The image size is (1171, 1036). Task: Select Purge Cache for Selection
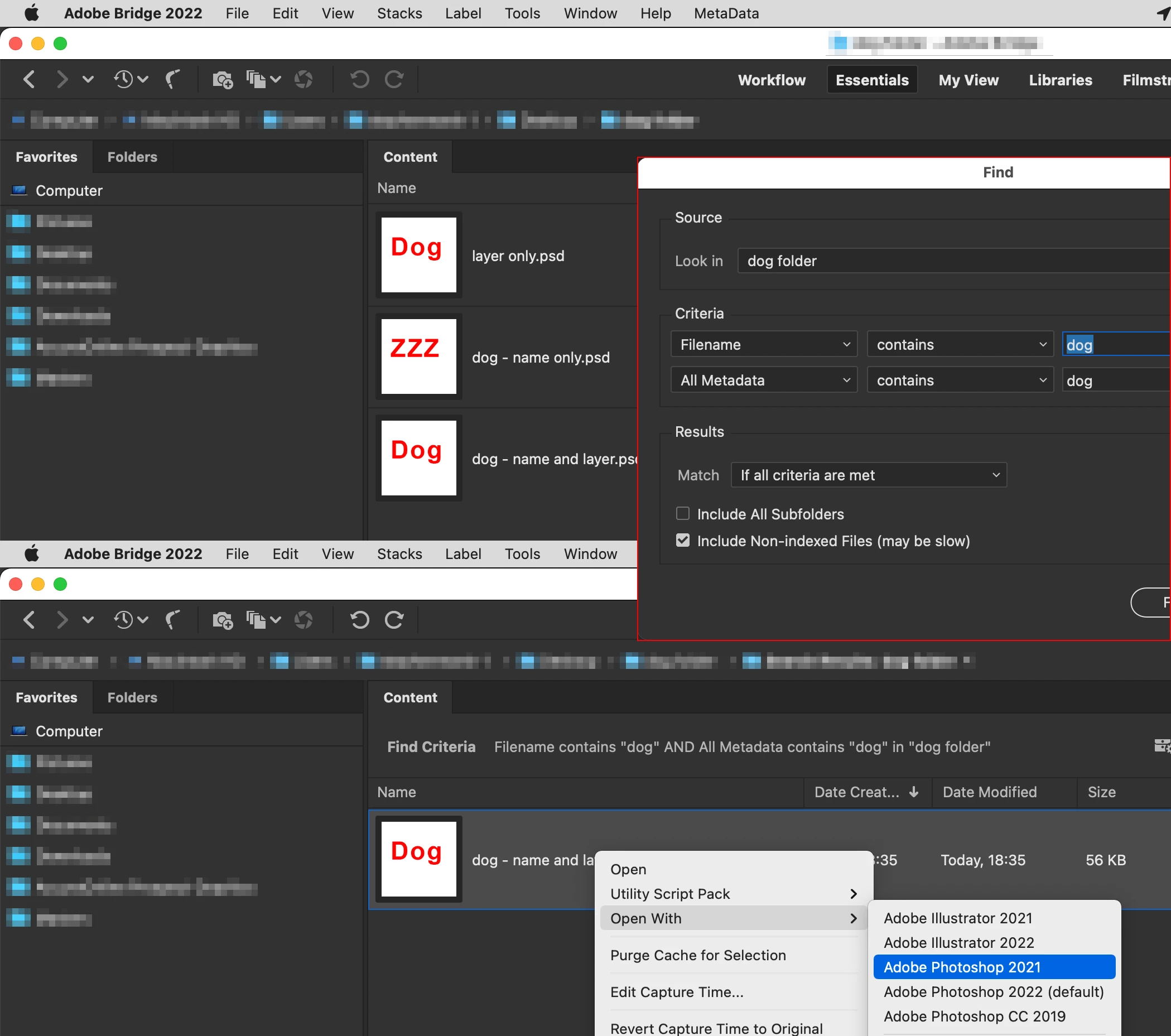pos(698,955)
